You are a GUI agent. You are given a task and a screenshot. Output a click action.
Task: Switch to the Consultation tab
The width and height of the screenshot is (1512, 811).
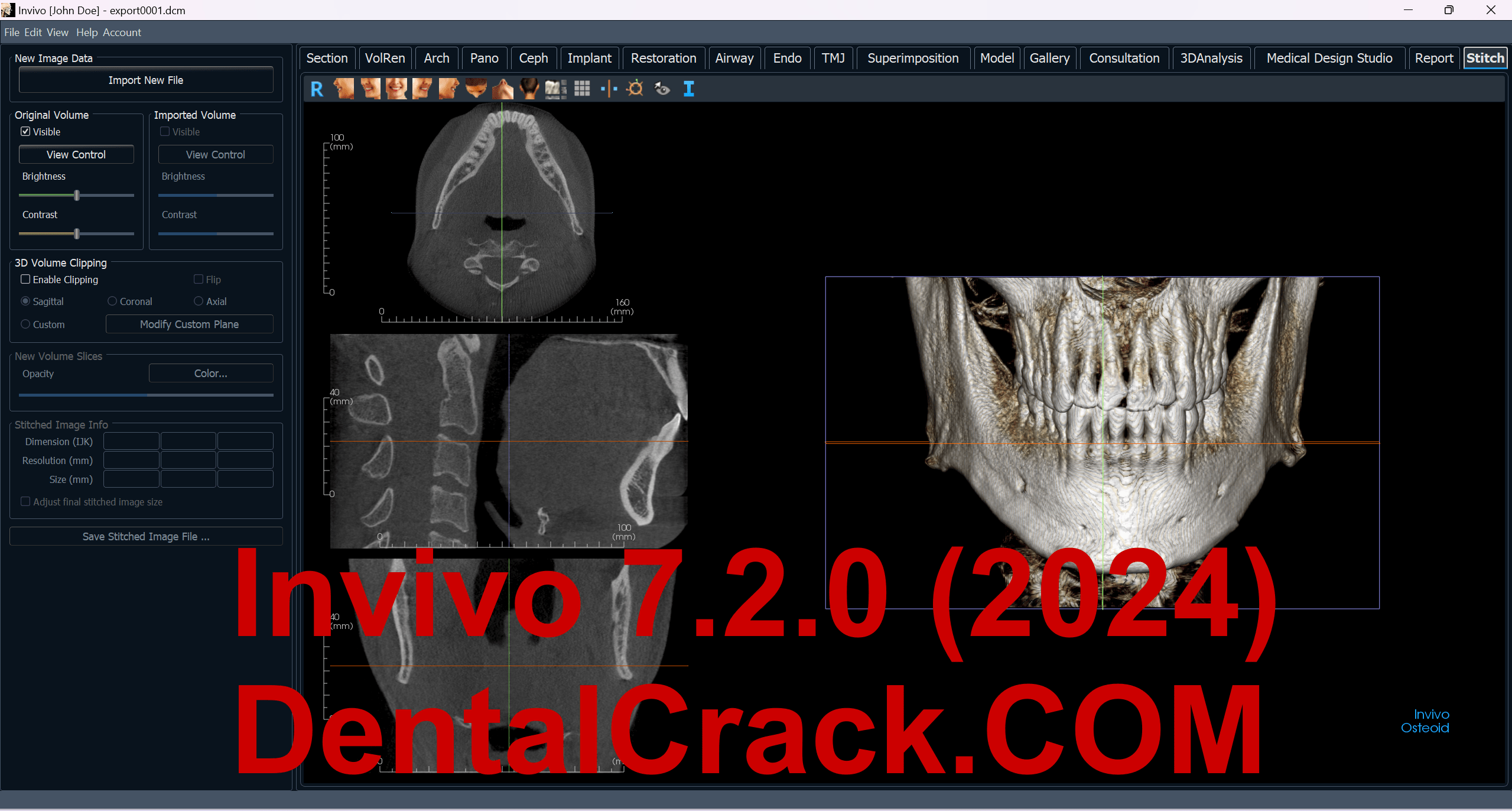point(1124,58)
